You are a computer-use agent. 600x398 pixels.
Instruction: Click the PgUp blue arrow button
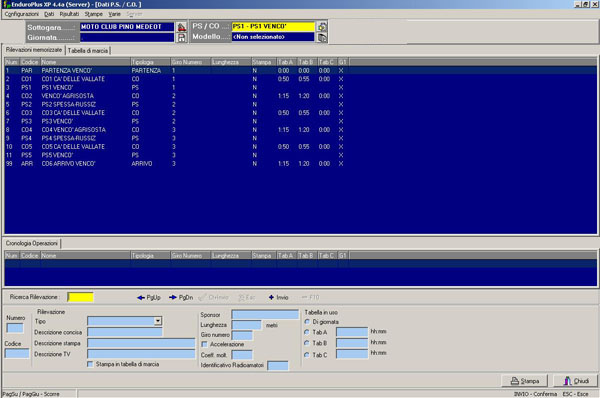pos(149,297)
